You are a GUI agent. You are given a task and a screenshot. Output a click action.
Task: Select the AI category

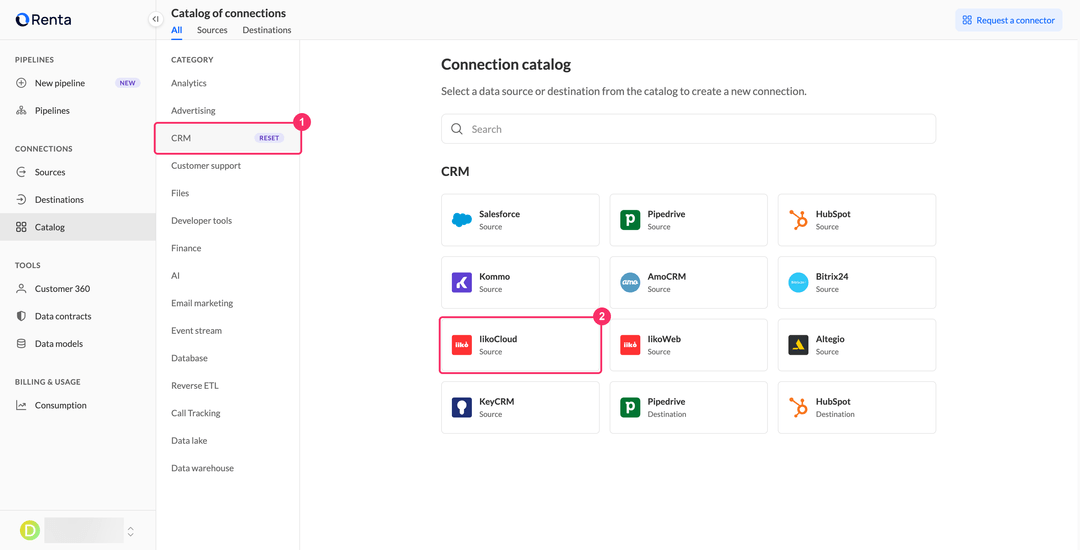click(x=176, y=275)
